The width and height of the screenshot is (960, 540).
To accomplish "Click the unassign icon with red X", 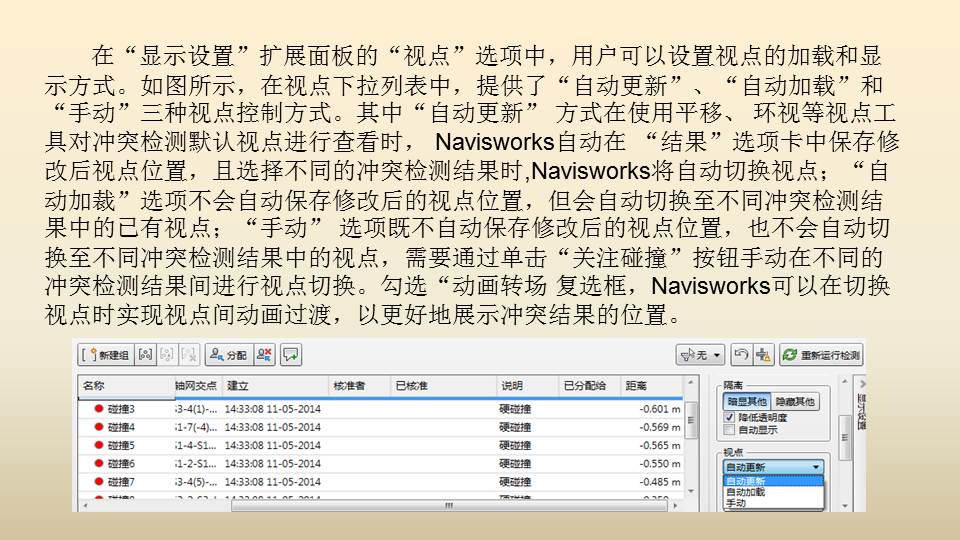I will click(264, 355).
